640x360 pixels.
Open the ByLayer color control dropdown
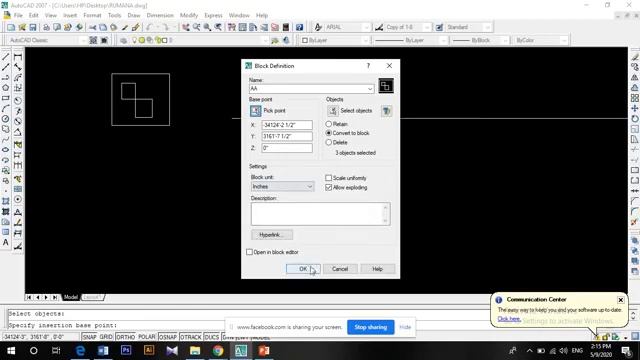click(365, 40)
